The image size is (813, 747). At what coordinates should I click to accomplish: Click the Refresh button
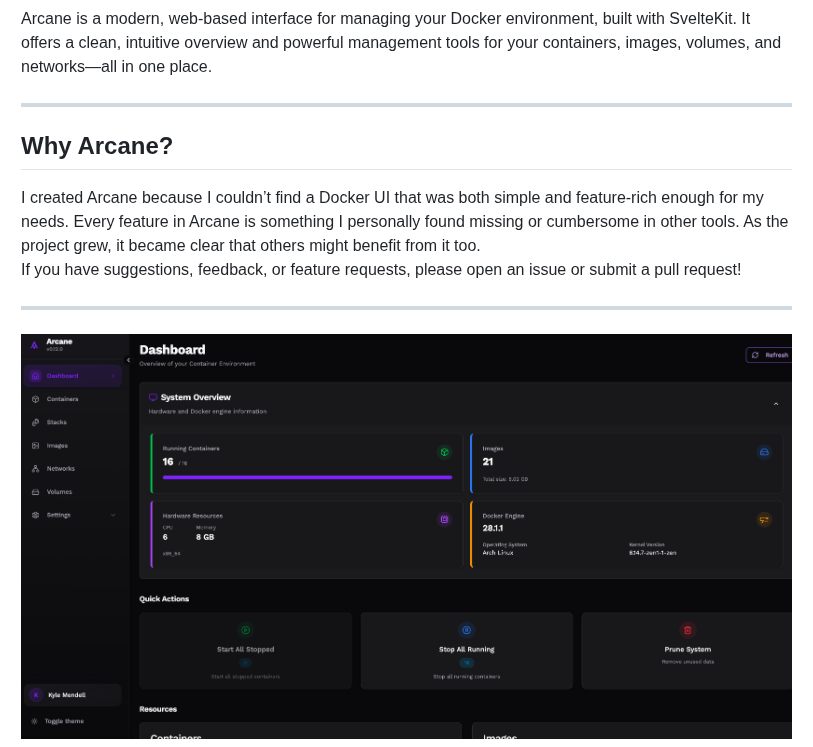(x=769, y=355)
